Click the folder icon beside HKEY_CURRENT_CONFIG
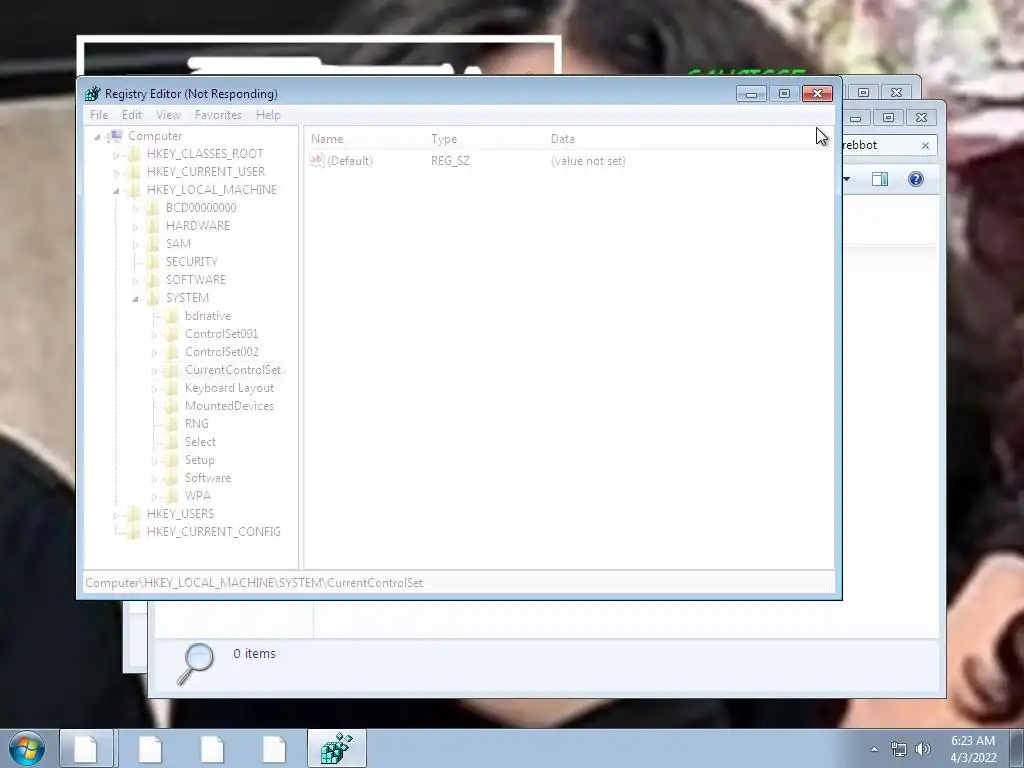Image resolution: width=1024 pixels, height=768 pixels. pyautogui.click(x=133, y=532)
